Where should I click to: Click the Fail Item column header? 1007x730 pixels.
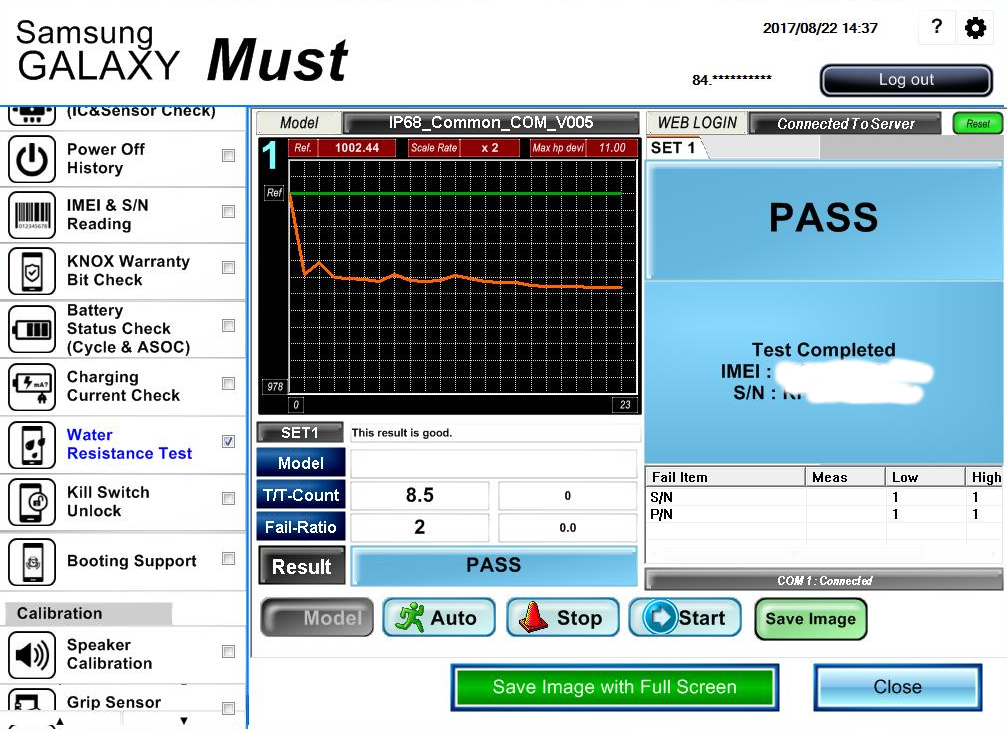(x=724, y=477)
